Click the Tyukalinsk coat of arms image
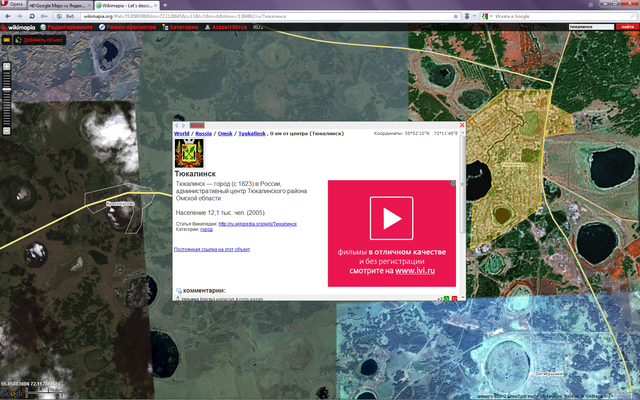Image resolution: width=640 pixels, height=400 pixels. pyautogui.click(x=187, y=155)
